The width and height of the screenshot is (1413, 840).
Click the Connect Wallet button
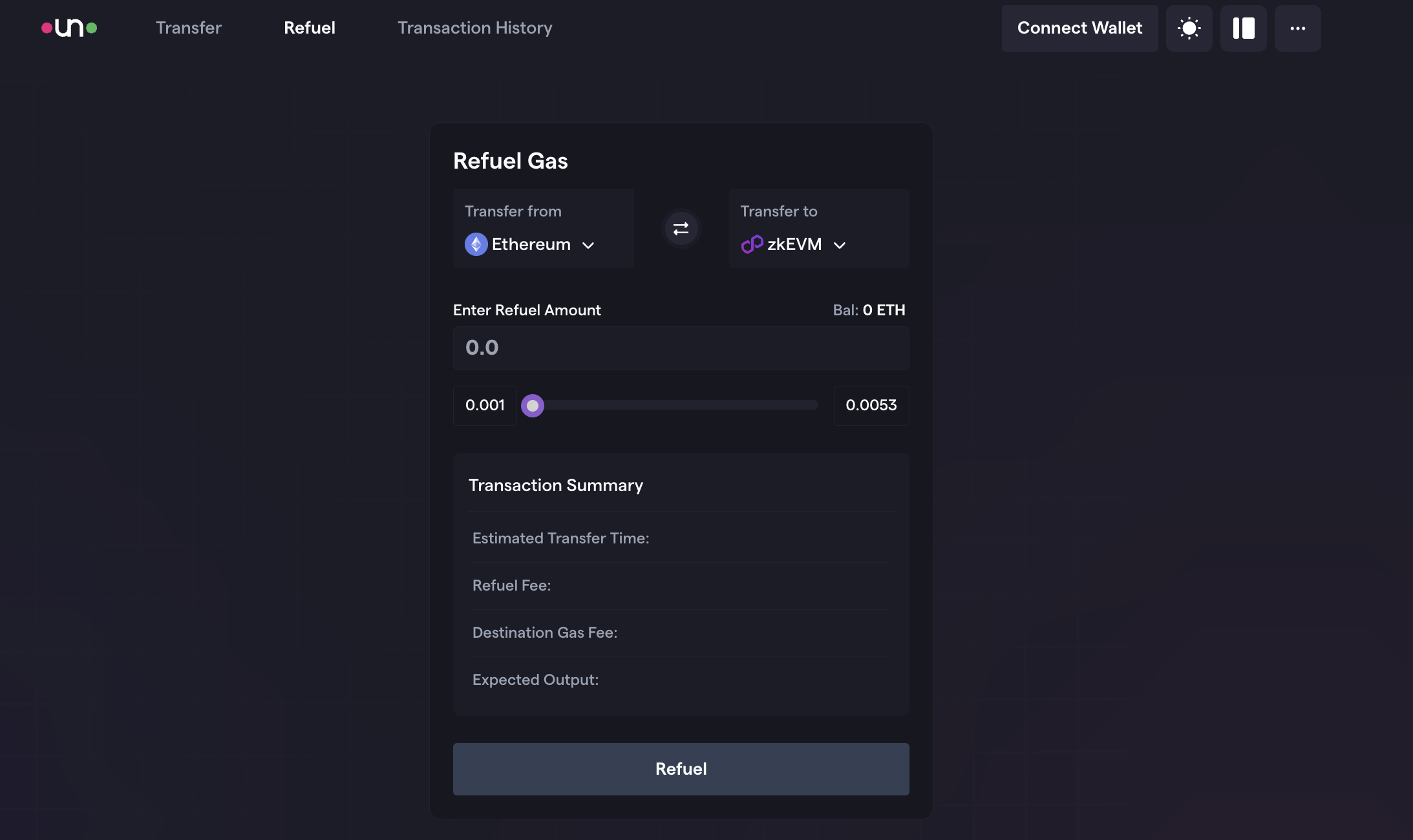[x=1079, y=28]
